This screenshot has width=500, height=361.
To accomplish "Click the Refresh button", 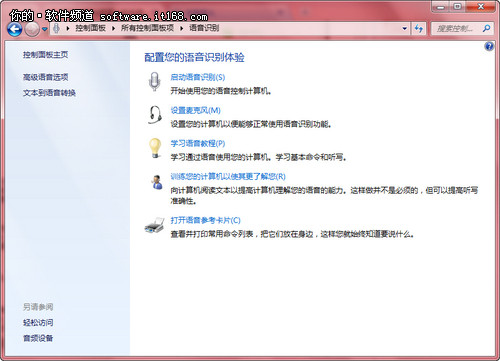I will click(419, 29).
